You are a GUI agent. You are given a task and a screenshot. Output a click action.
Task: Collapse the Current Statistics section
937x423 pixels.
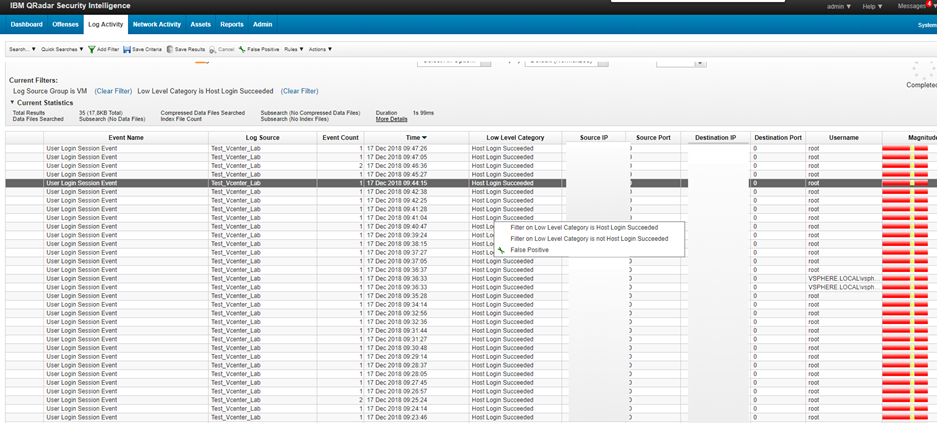pyautogui.click(x=13, y=103)
